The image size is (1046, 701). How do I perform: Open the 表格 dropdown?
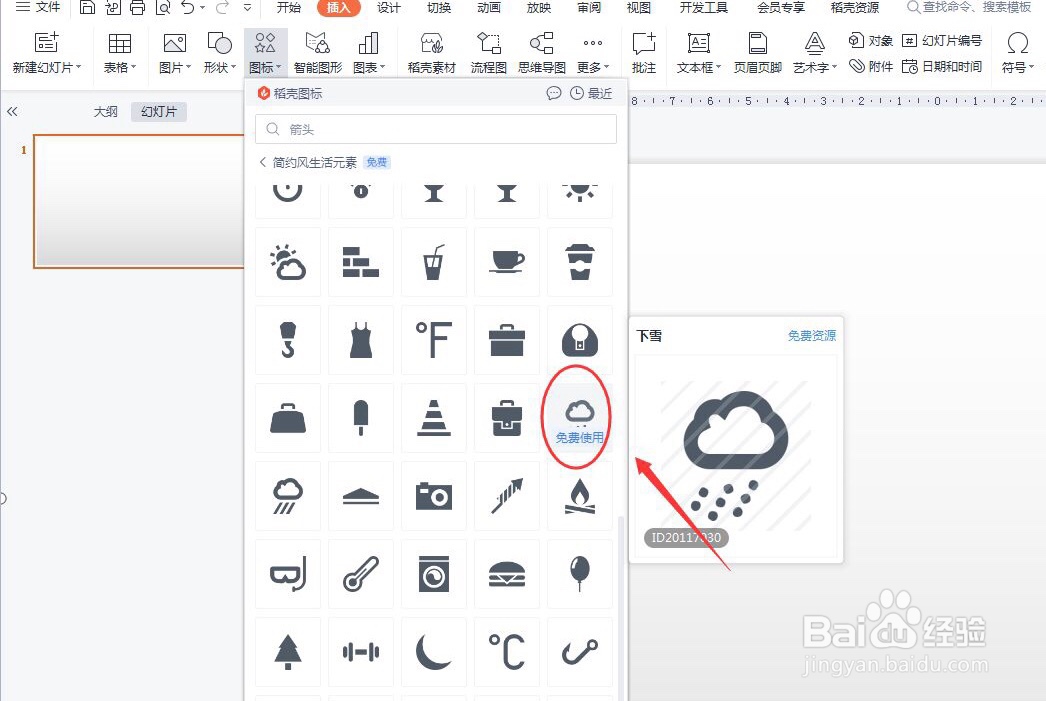pyautogui.click(x=120, y=53)
